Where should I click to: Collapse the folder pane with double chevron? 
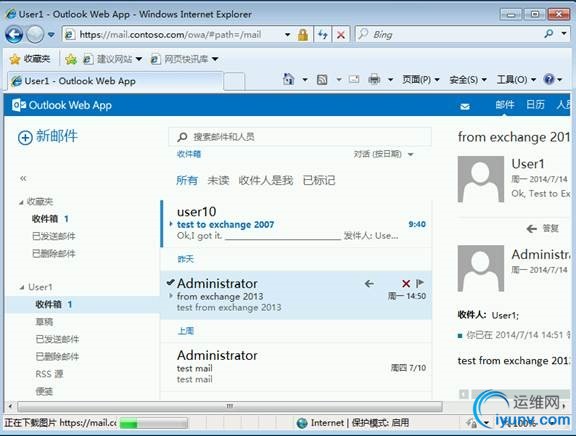23,179
